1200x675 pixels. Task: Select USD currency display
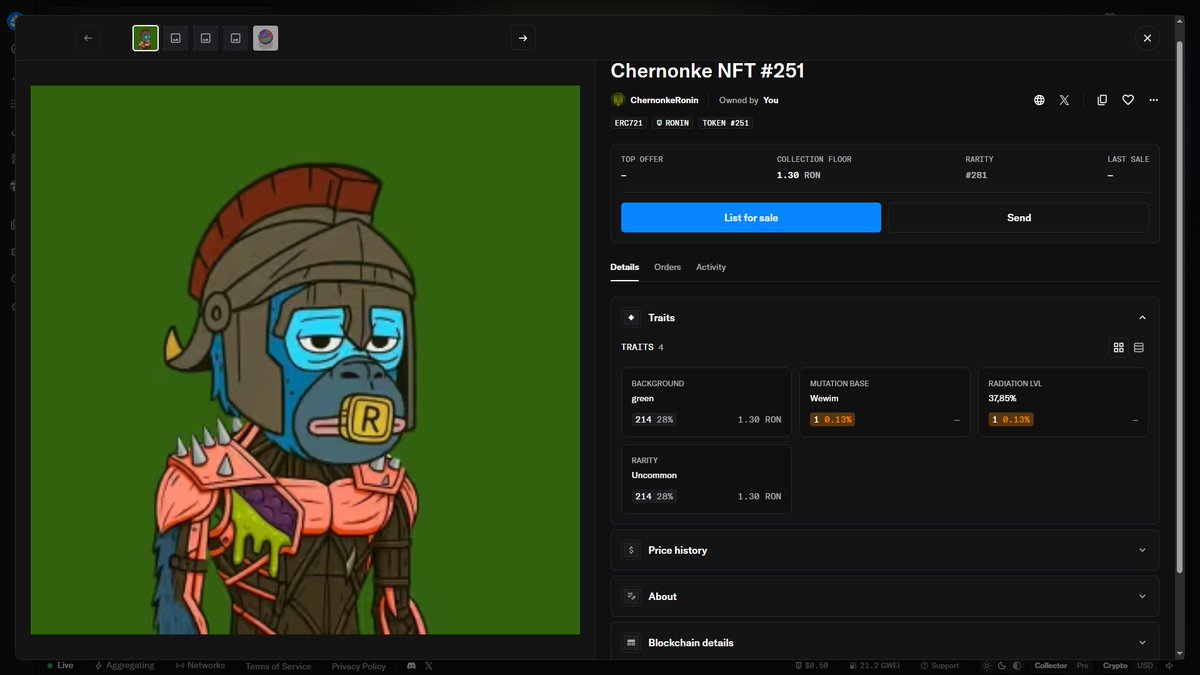point(1145,665)
